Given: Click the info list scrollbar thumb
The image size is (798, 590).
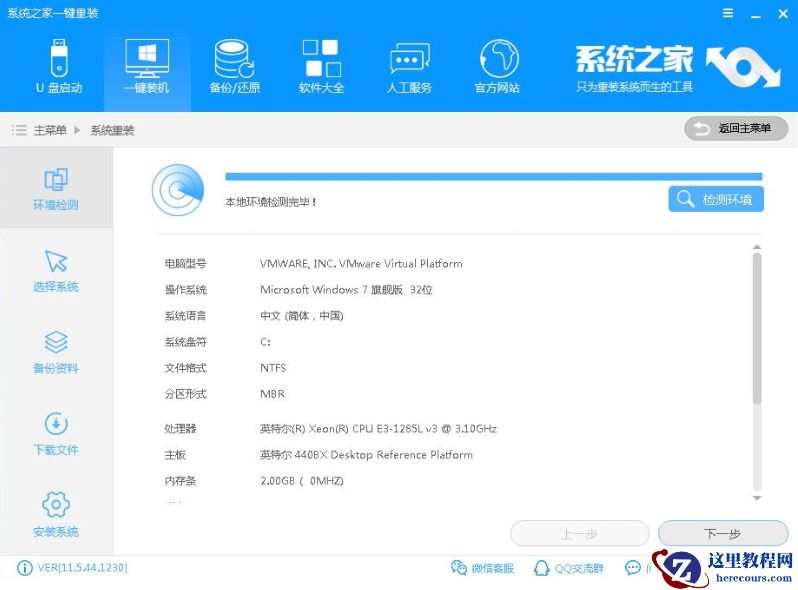Looking at the screenshot, I should coord(757,329).
